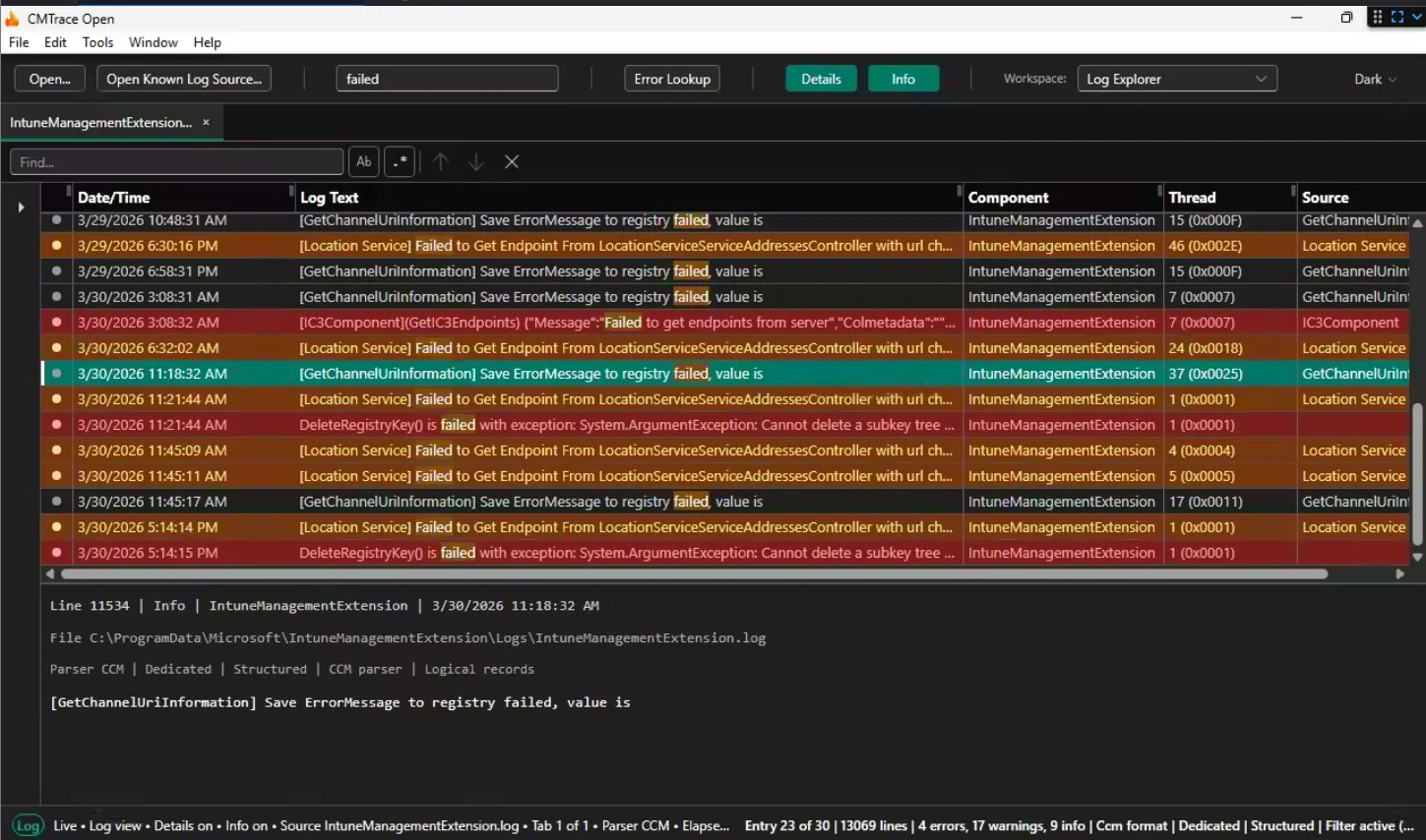Expand the collapsed left side panel
This screenshot has height=840, width=1426.
[20, 206]
